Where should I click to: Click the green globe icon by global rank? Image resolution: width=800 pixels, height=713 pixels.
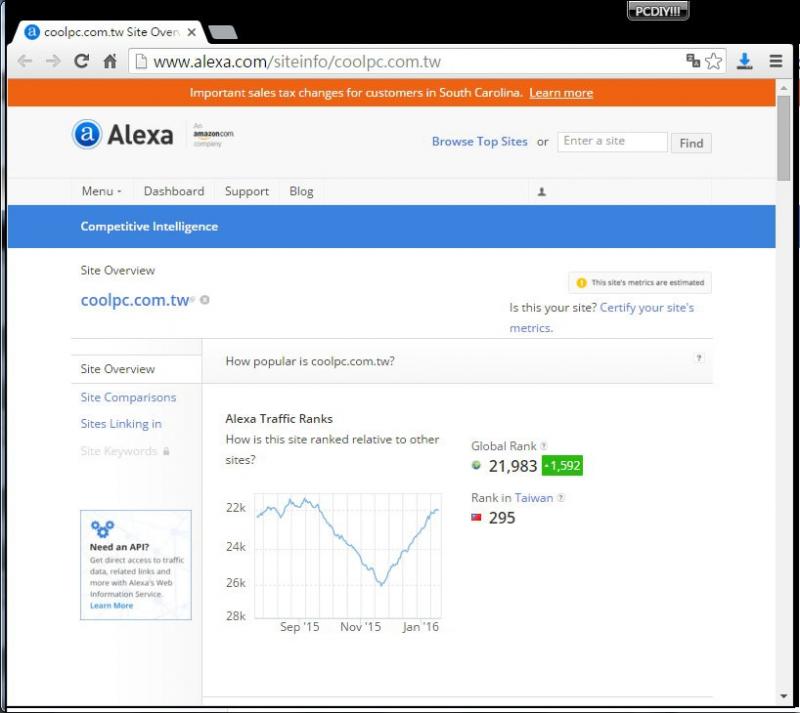476,465
